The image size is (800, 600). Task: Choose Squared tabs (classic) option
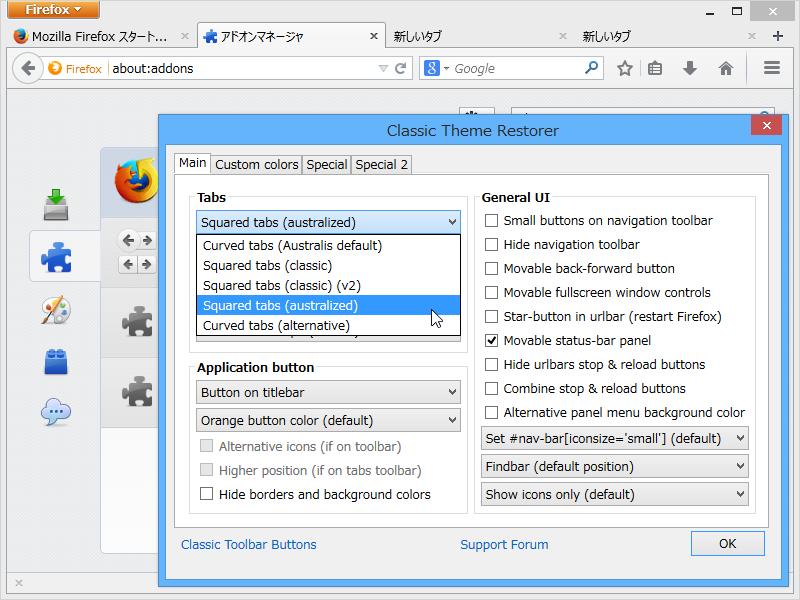pos(328,265)
